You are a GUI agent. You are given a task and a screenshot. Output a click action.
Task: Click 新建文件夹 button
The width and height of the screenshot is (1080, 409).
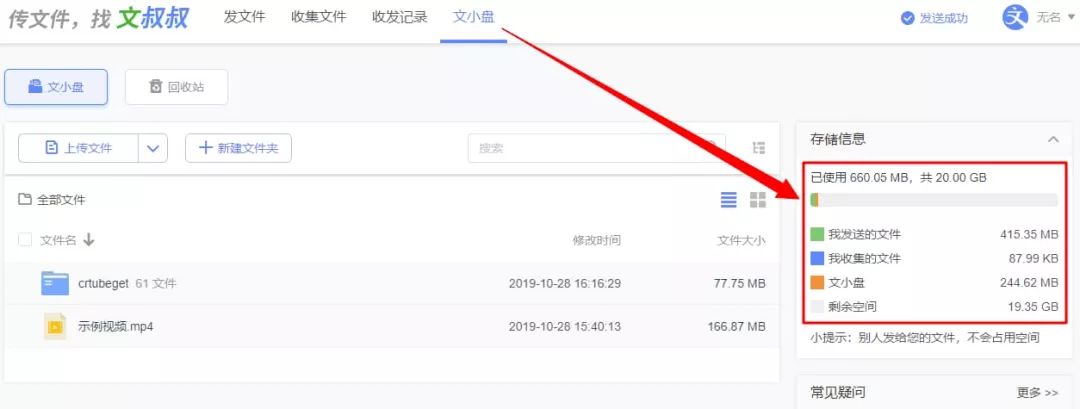(238, 148)
